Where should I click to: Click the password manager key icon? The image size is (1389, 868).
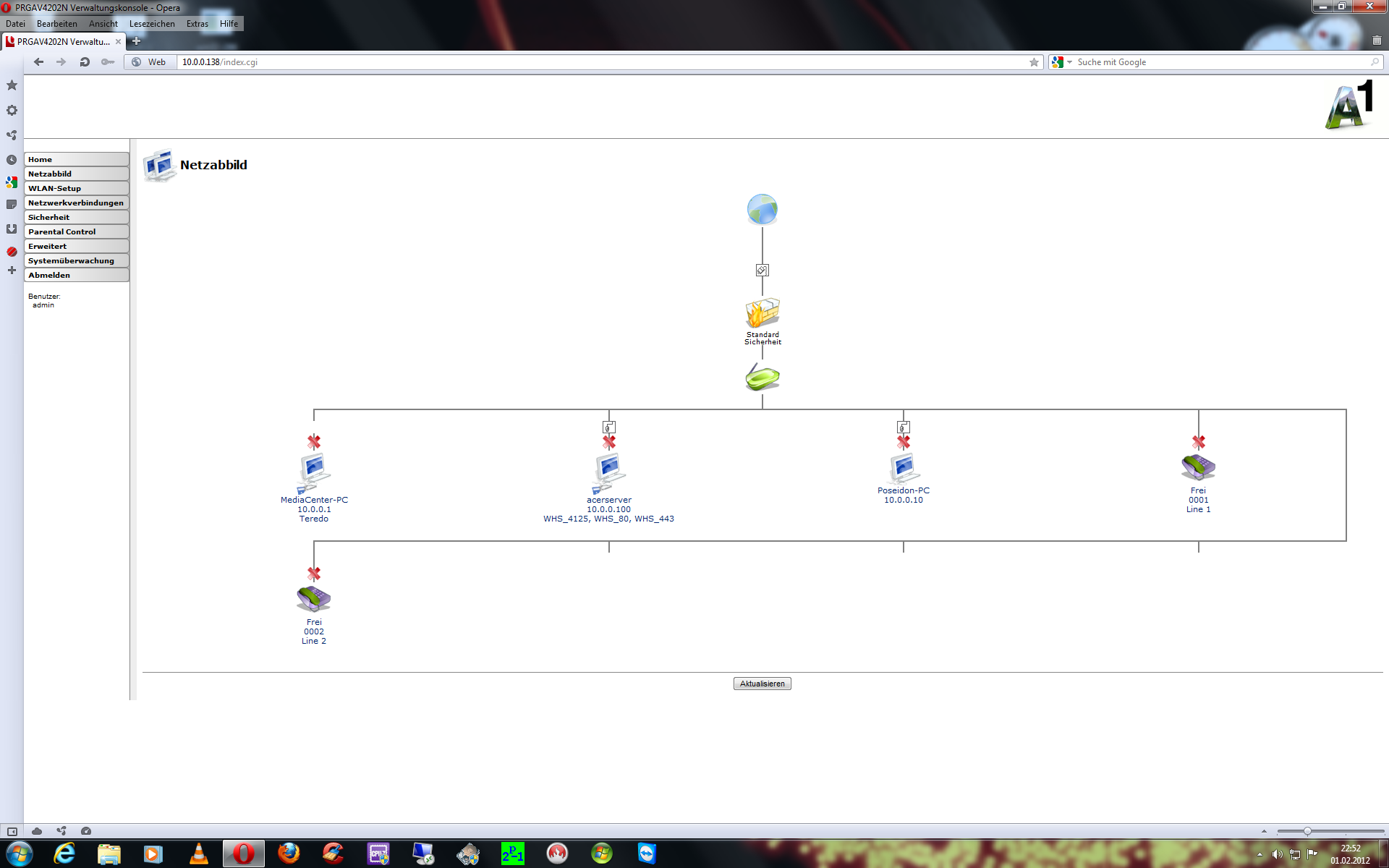point(108,62)
